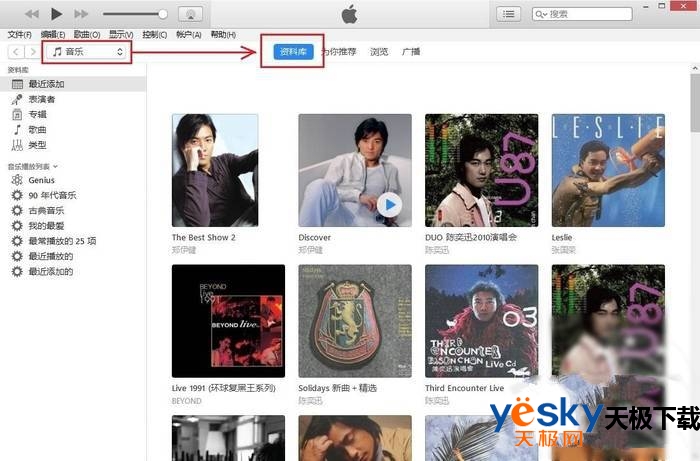Go forward with the right arrow button
The height and width of the screenshot is (461, 700).
click(32, 52)
